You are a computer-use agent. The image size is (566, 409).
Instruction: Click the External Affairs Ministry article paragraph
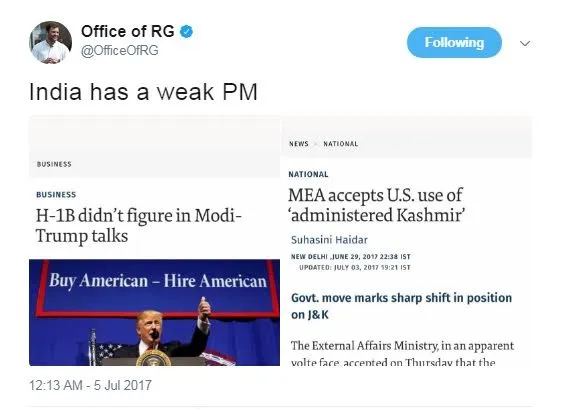click(402, 353)
